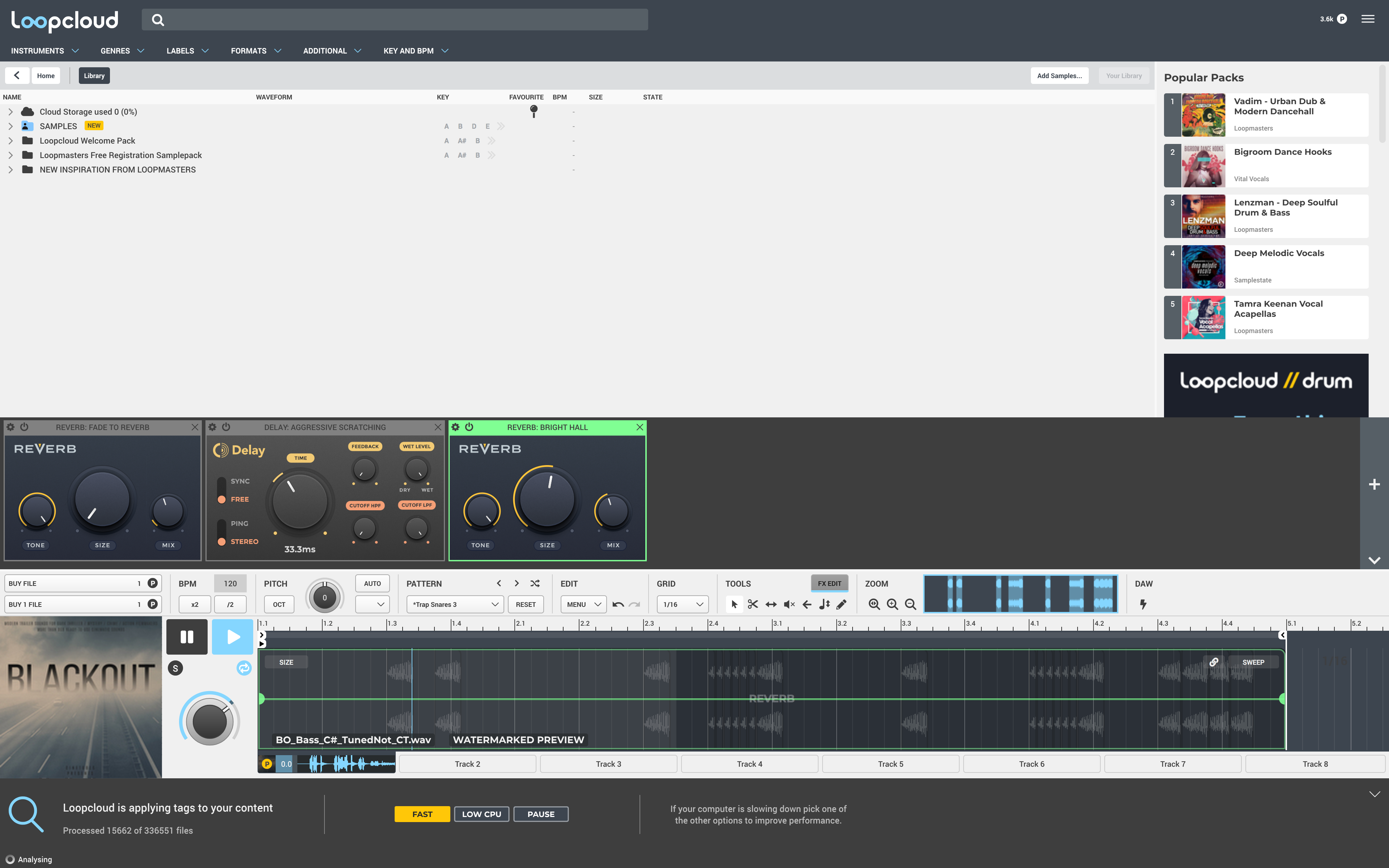The height and width of the screenshot is (868, 1389).
Task: Go back with the arrow button
Action: tap(17, 75)
